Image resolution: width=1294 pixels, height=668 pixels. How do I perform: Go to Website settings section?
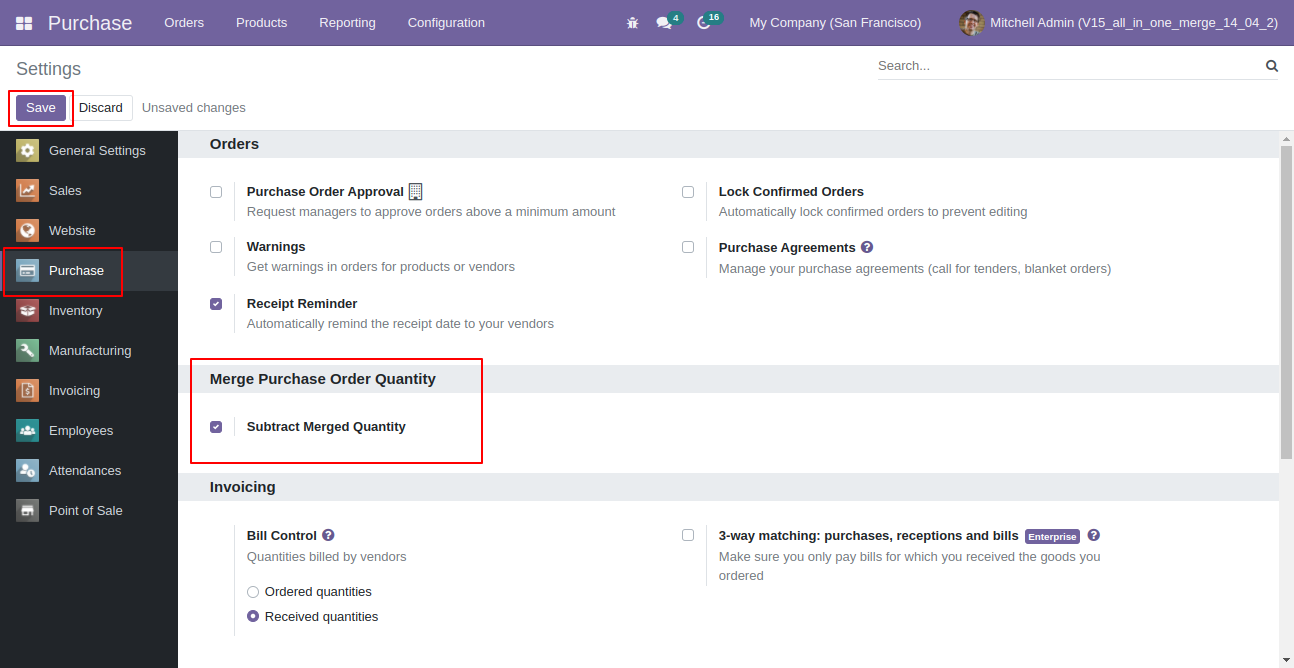tap(89, 231)
